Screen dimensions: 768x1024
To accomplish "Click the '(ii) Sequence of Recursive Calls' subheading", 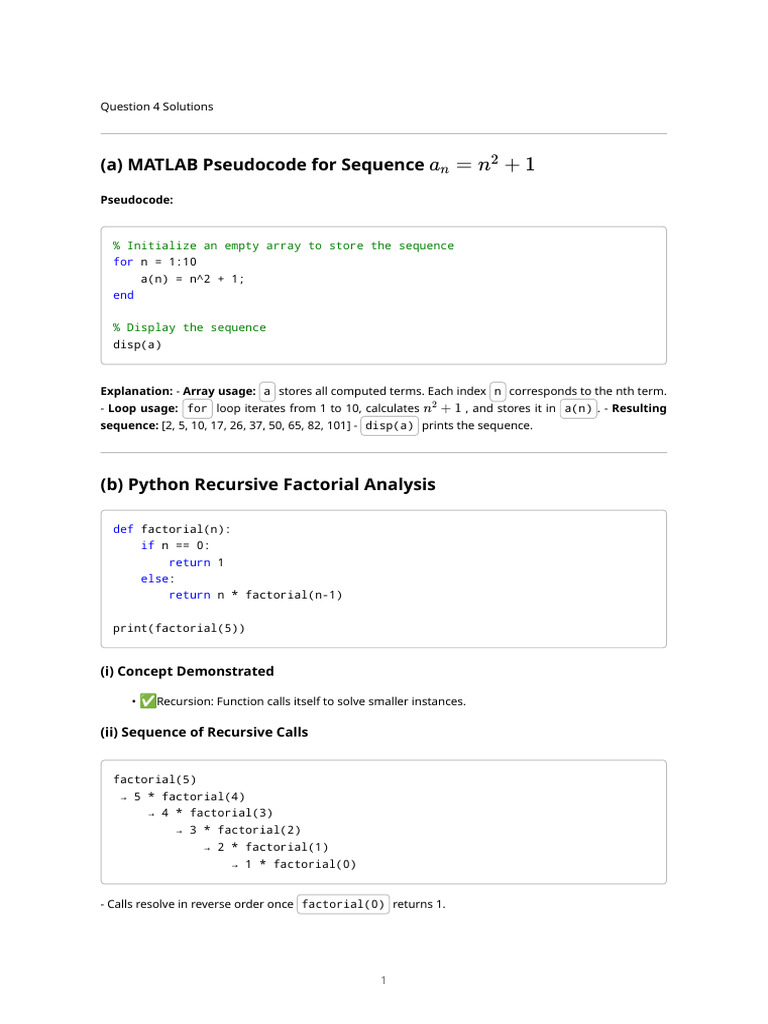I will coord(204,732).
